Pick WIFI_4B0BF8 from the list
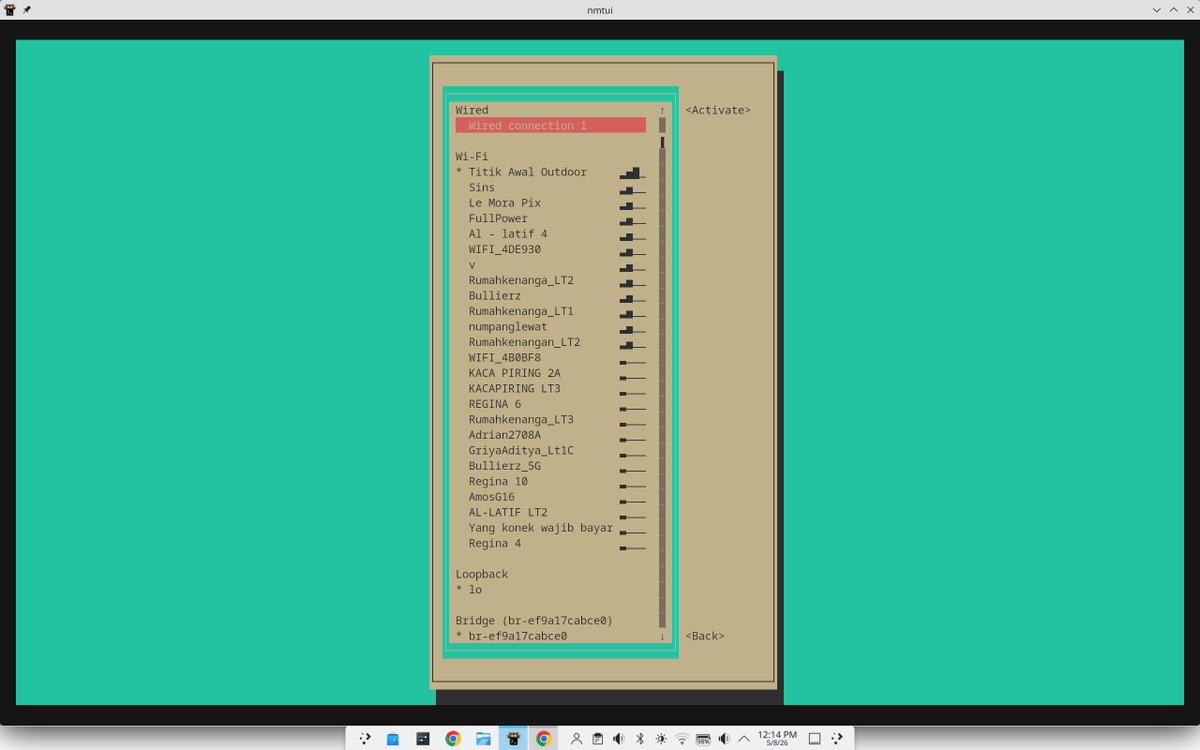 point(550,358)
